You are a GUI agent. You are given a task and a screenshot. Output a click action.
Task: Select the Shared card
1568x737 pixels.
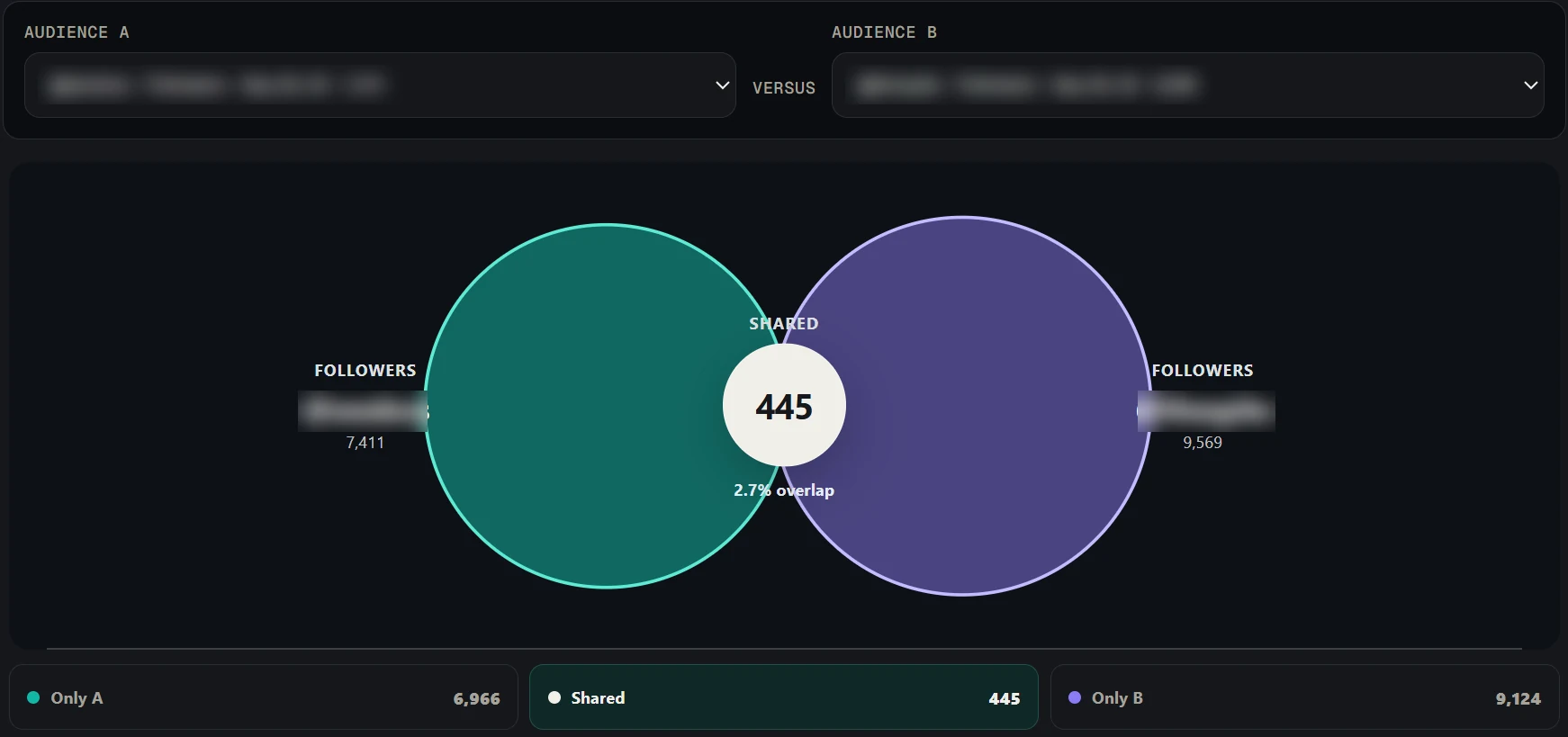784,697
